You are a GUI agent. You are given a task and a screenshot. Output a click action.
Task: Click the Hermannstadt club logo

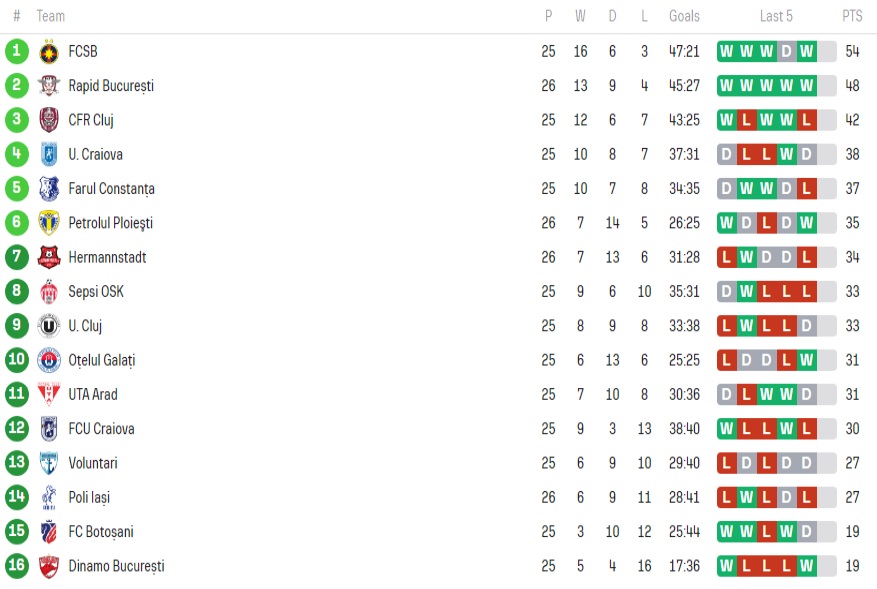point(49,258)
